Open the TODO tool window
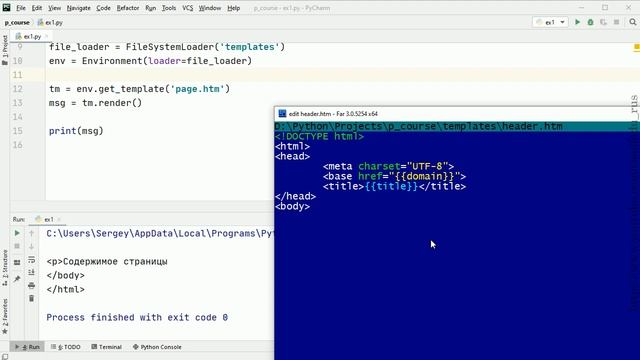The height and width of the screenshot is (360, 640). (66, 347)
